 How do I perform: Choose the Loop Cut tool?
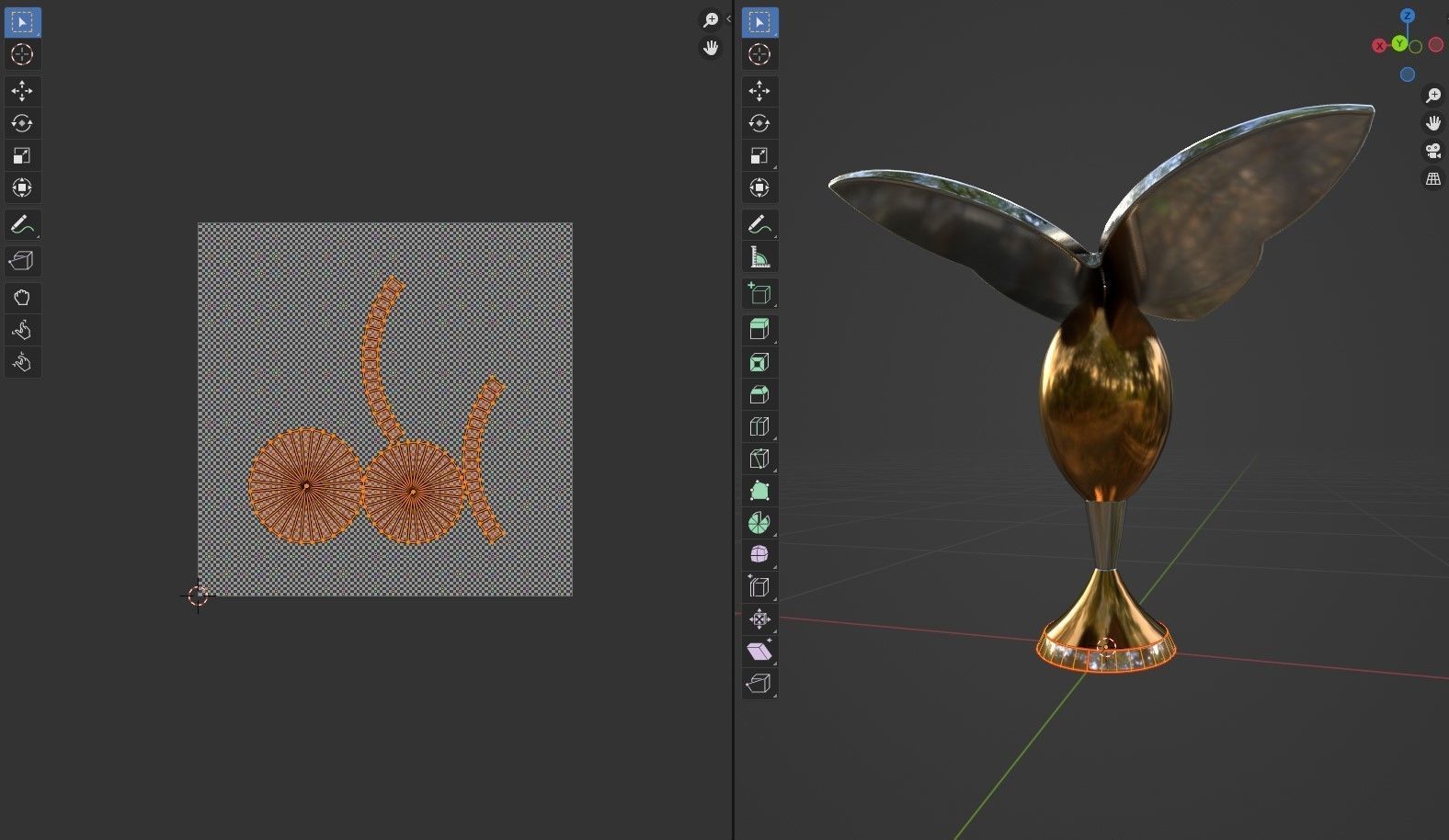coord(759,426)
